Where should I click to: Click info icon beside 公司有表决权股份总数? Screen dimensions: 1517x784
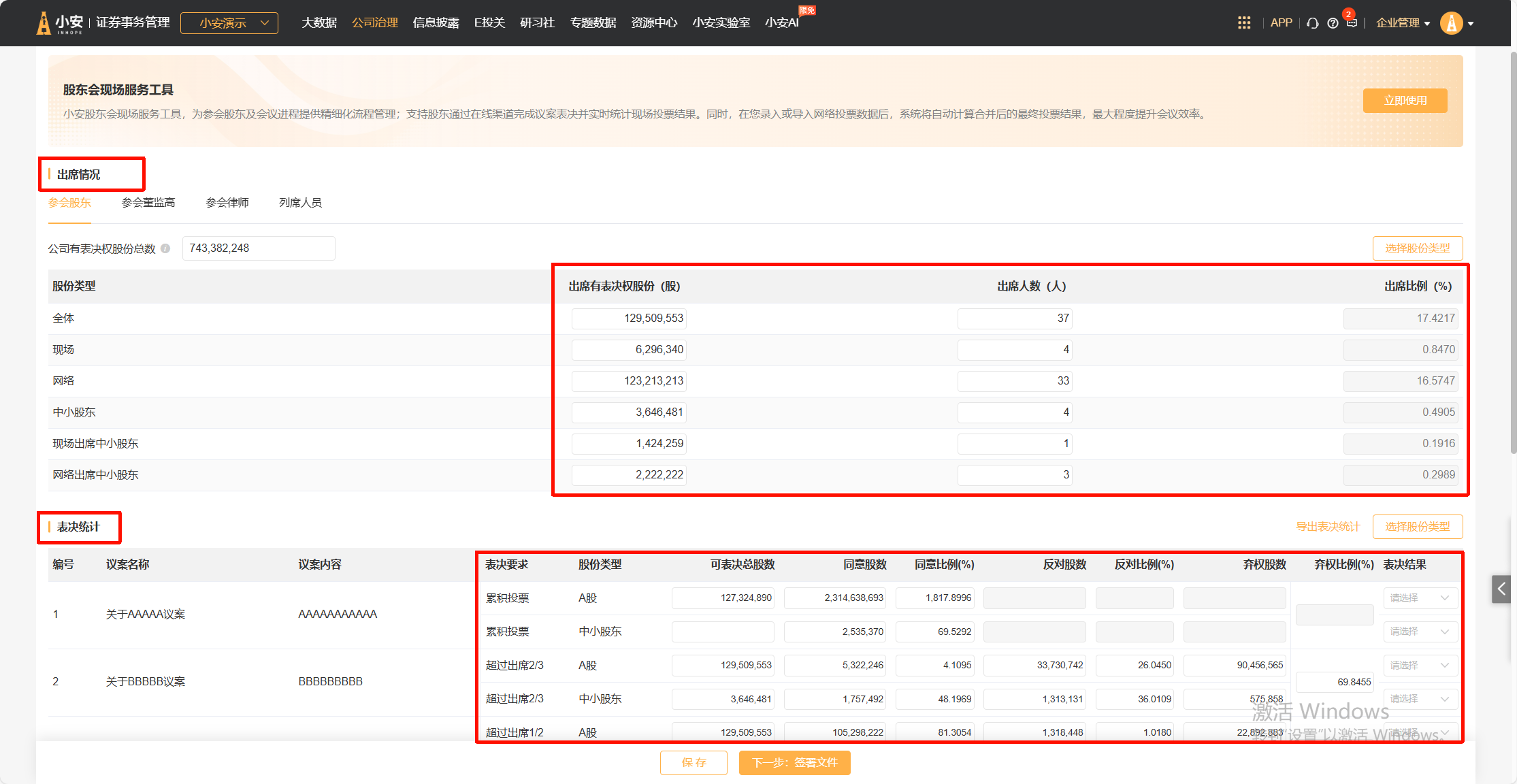coord(165,249)
